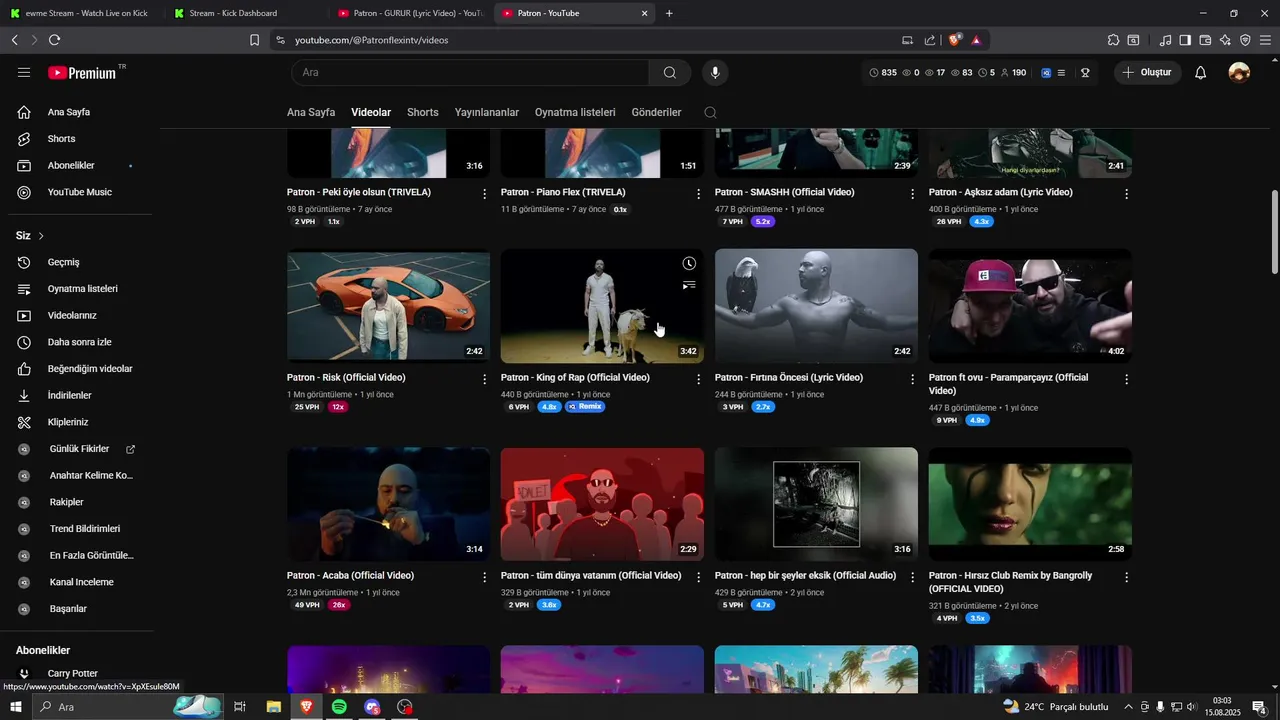Open the account avatar menu
The image size is (1280, 720).
point(1239,73)
